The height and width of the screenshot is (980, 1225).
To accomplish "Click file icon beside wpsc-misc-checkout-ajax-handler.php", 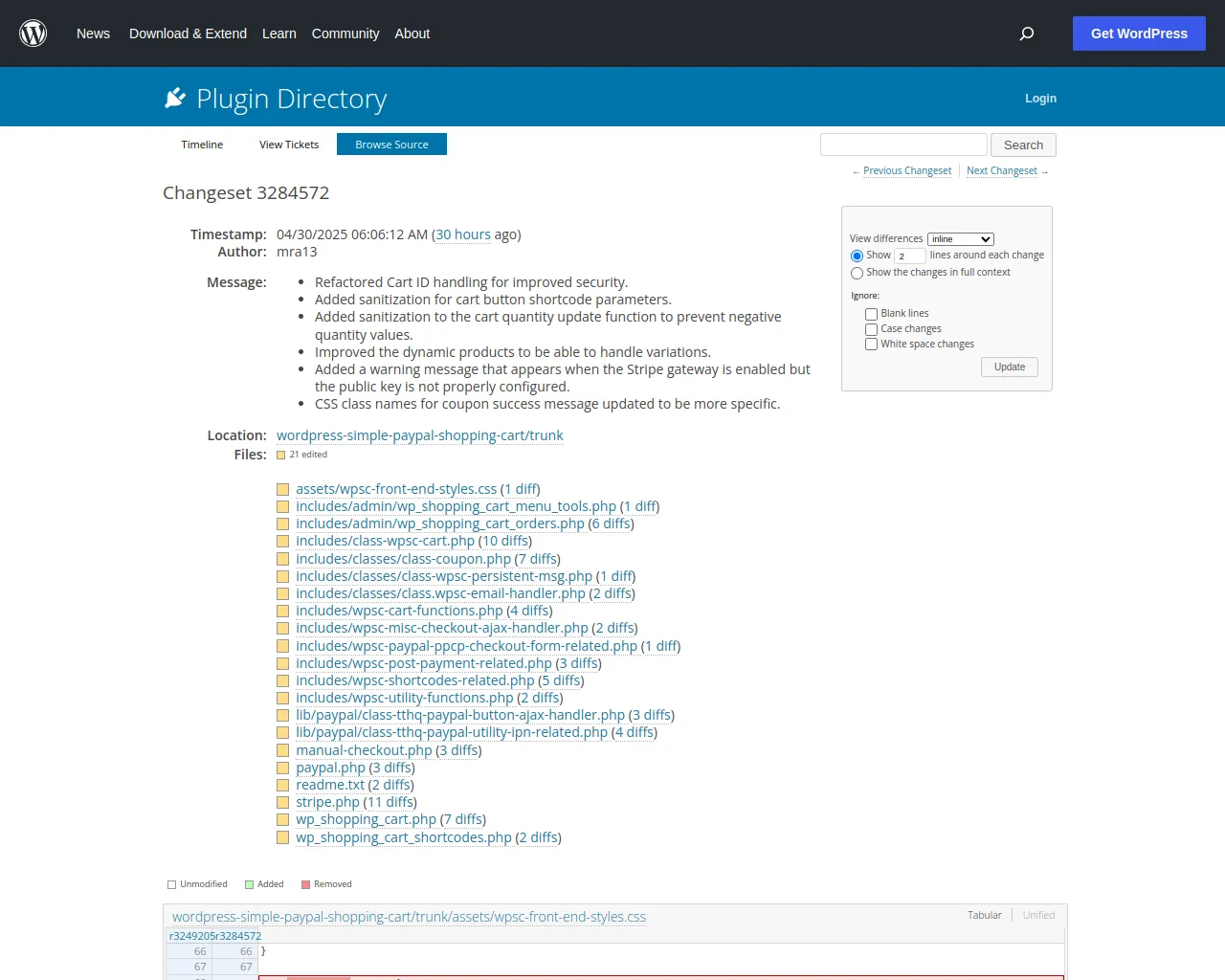I will (282, 628).
